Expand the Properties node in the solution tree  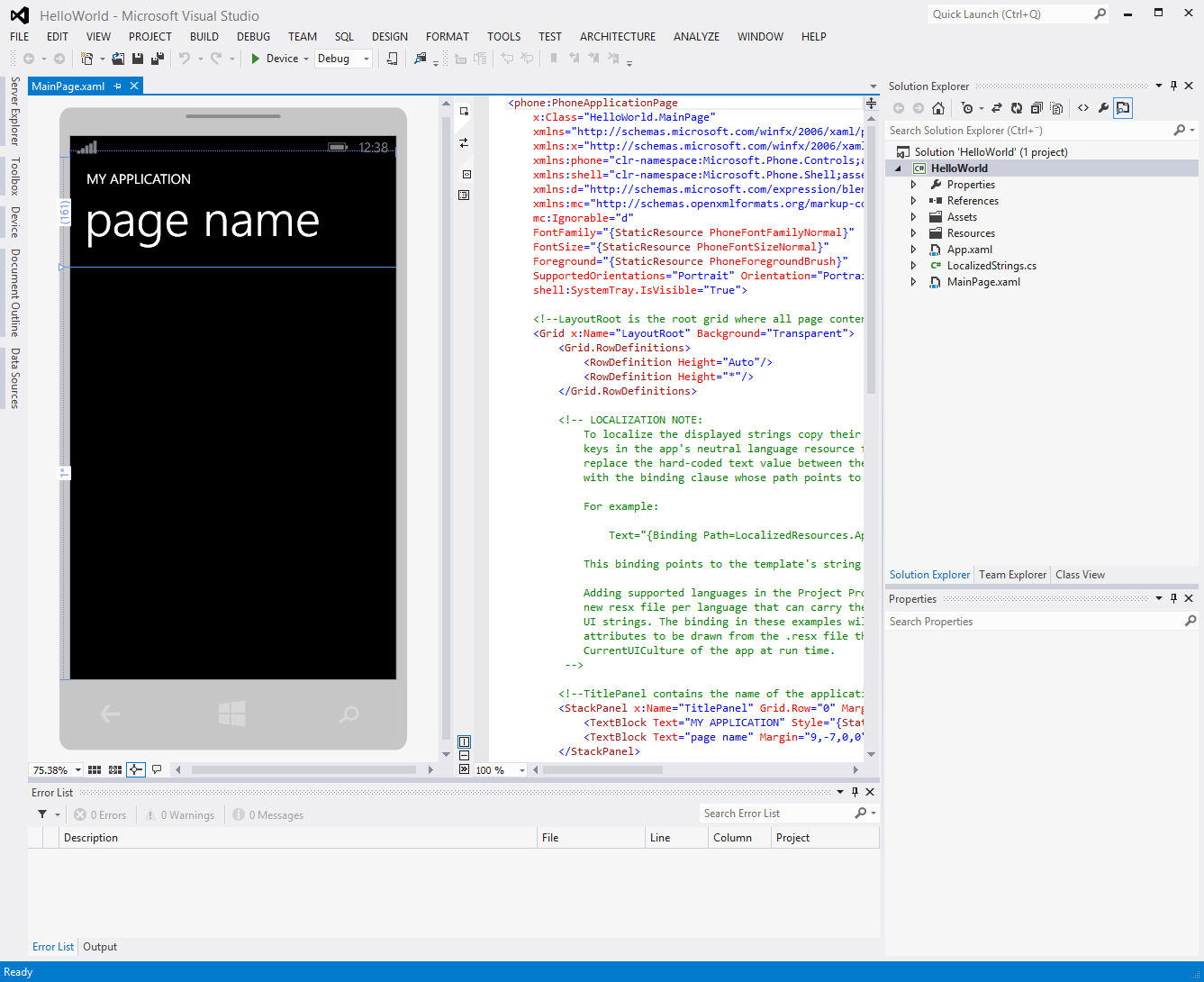(x=913, y=185)
